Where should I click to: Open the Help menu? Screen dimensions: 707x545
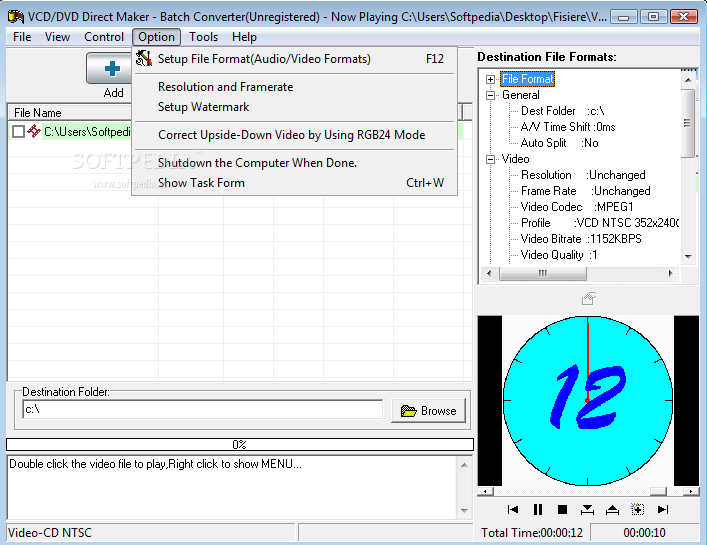coord(244,37)
